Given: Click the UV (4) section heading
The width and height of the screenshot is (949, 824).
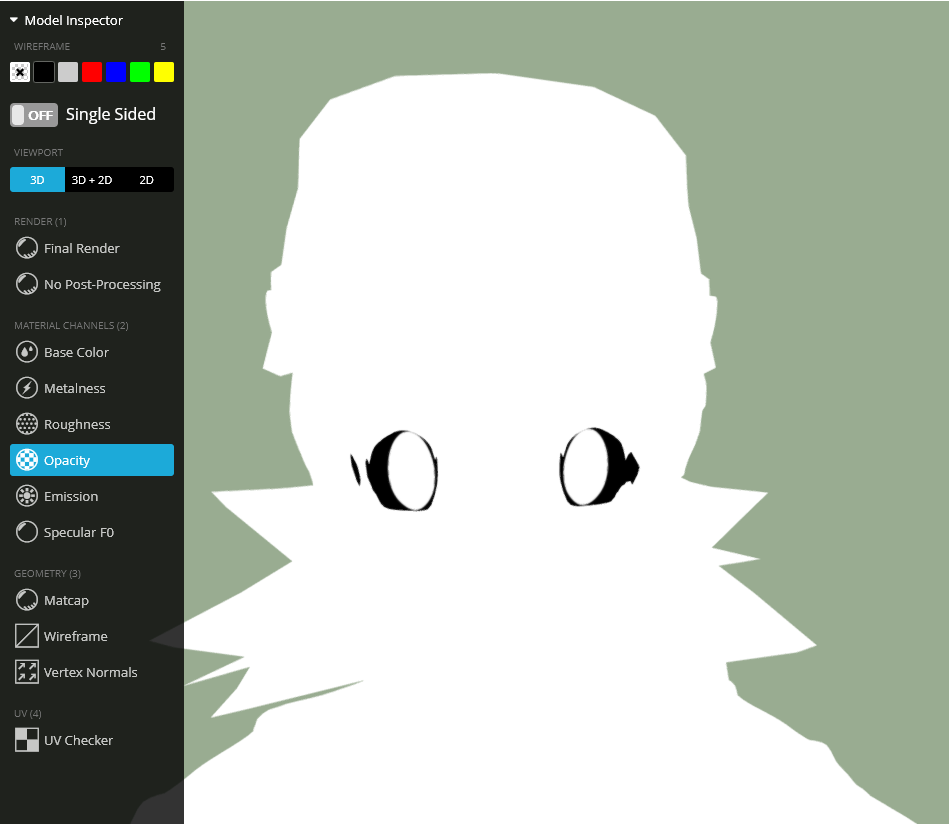Looking at the screenshot, I should (28, 714).
